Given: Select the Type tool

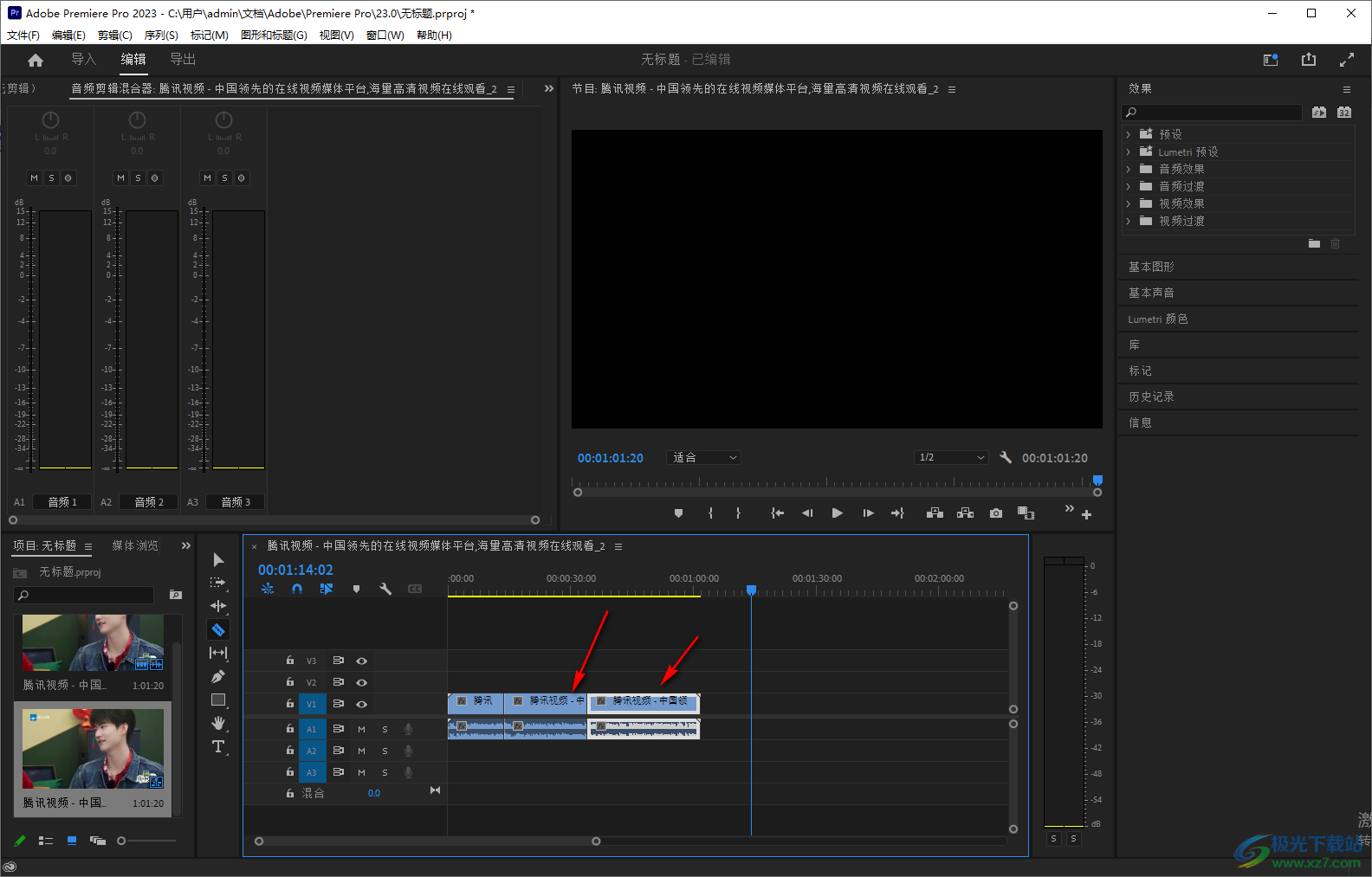Looking at the screenshot, I should coord(218,746).
